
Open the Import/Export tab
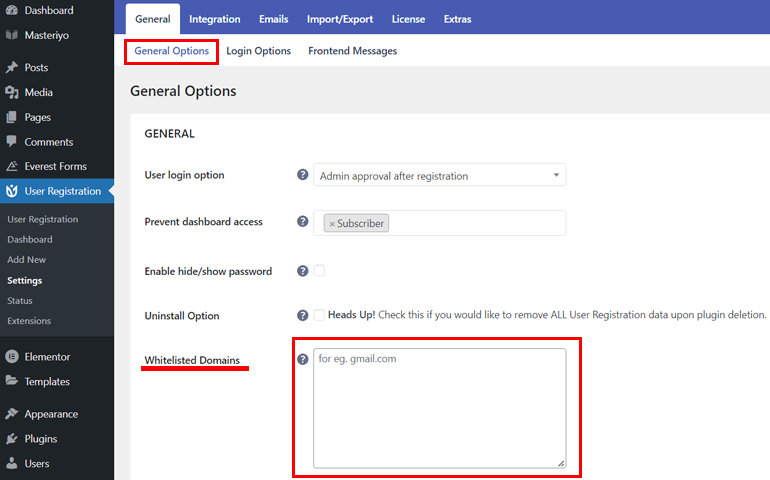point(340,19)
